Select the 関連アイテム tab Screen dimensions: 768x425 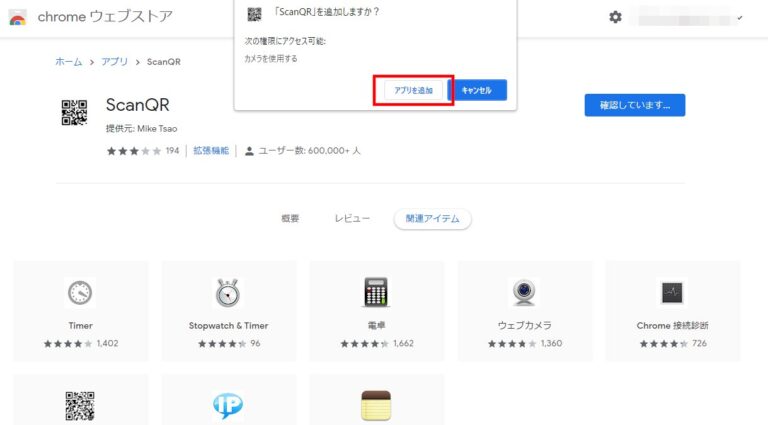[x=432, y=218]
